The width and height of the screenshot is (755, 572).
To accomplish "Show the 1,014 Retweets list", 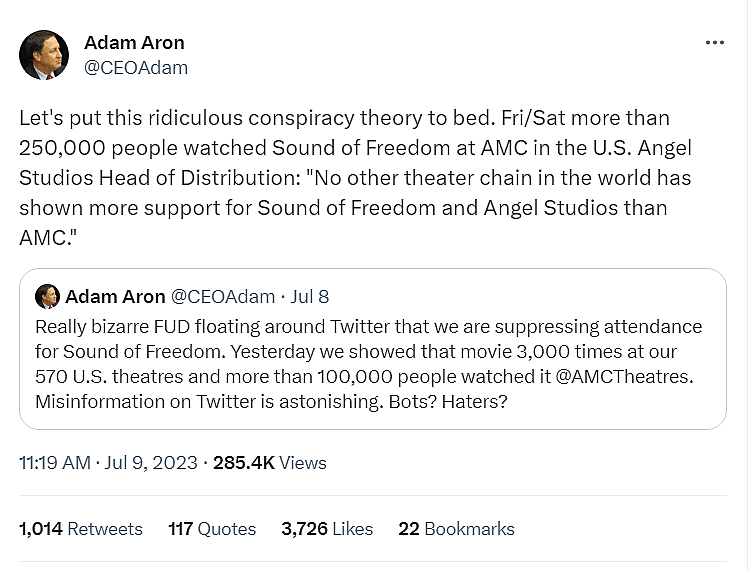I will coord(81,529).
